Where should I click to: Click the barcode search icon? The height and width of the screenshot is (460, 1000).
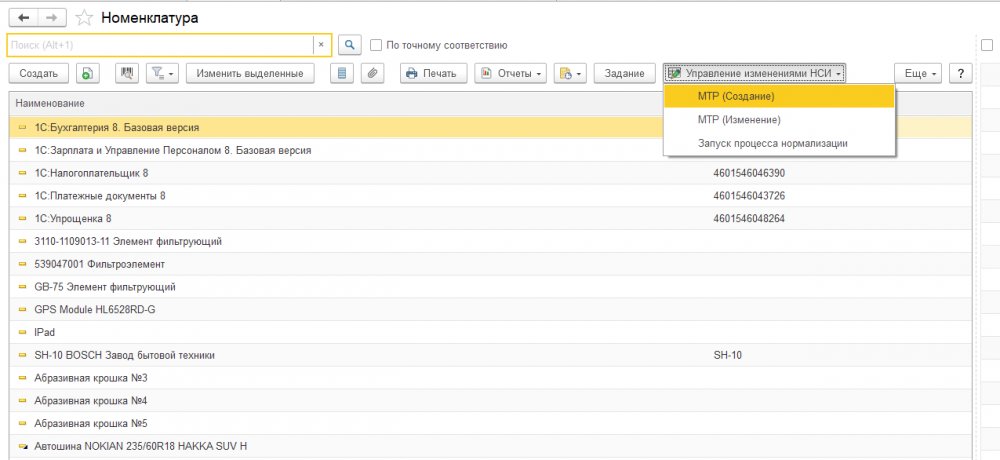pos(126,73)
